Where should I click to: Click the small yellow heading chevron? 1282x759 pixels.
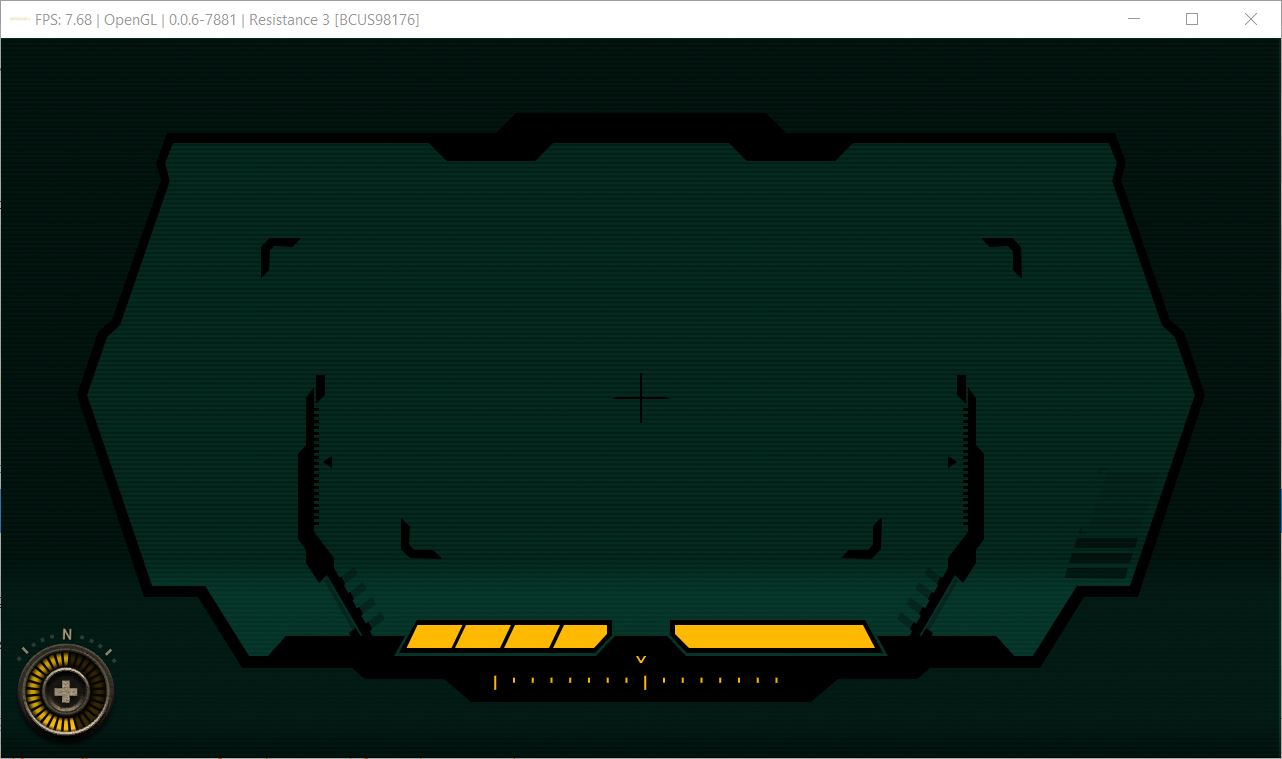coord(641,660)
